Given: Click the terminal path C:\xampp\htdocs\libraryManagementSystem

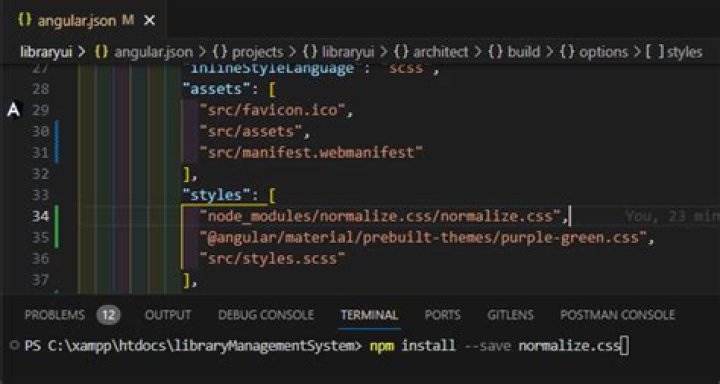Looking at the screenshot, I should click(201, 346).
